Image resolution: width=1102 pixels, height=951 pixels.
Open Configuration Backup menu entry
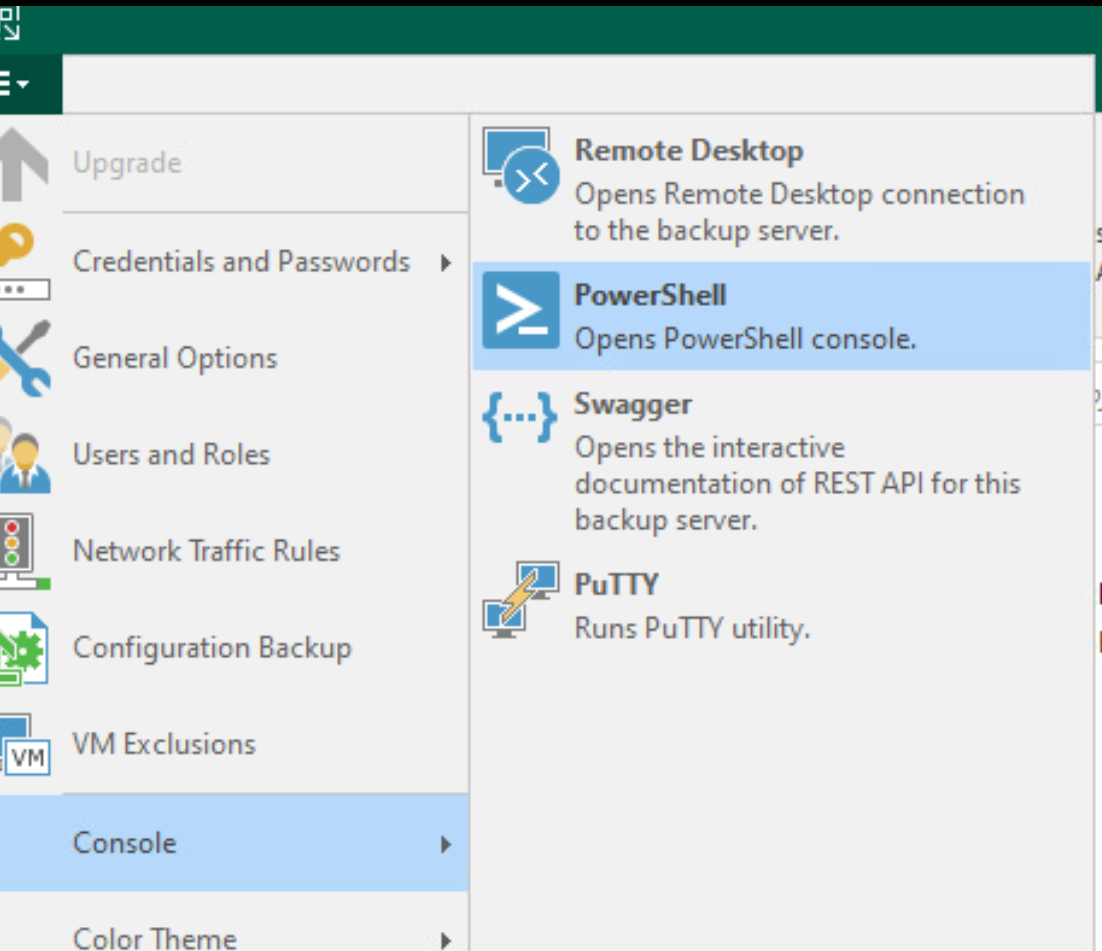[234, 647]
